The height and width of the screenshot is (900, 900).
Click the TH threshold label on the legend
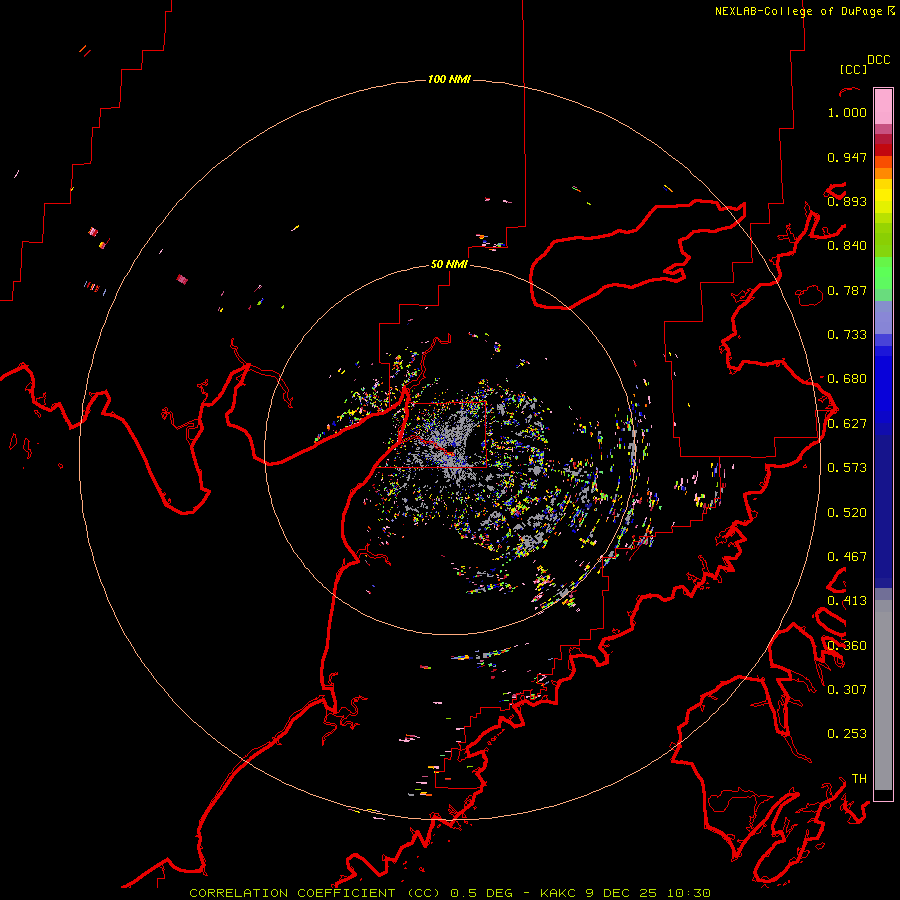point(859,779)
